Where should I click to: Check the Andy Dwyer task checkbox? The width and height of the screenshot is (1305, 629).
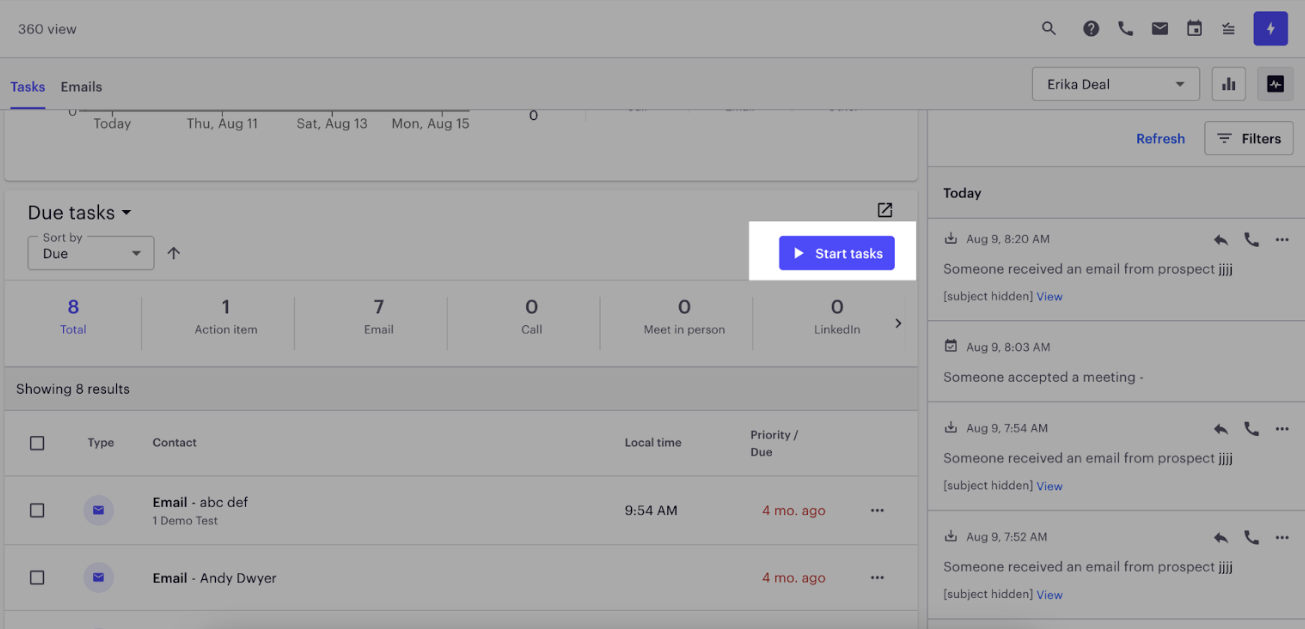pos(37,577)
